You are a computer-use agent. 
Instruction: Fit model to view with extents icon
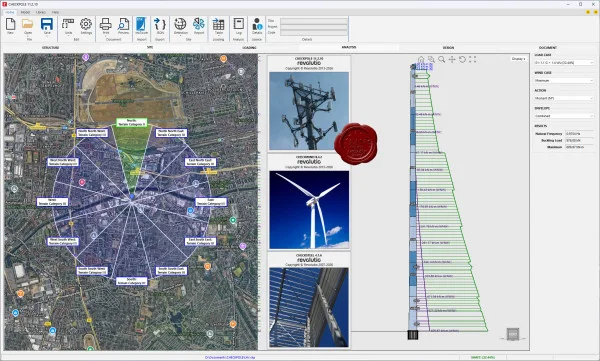pyautogui.click(x=473, y=59)
